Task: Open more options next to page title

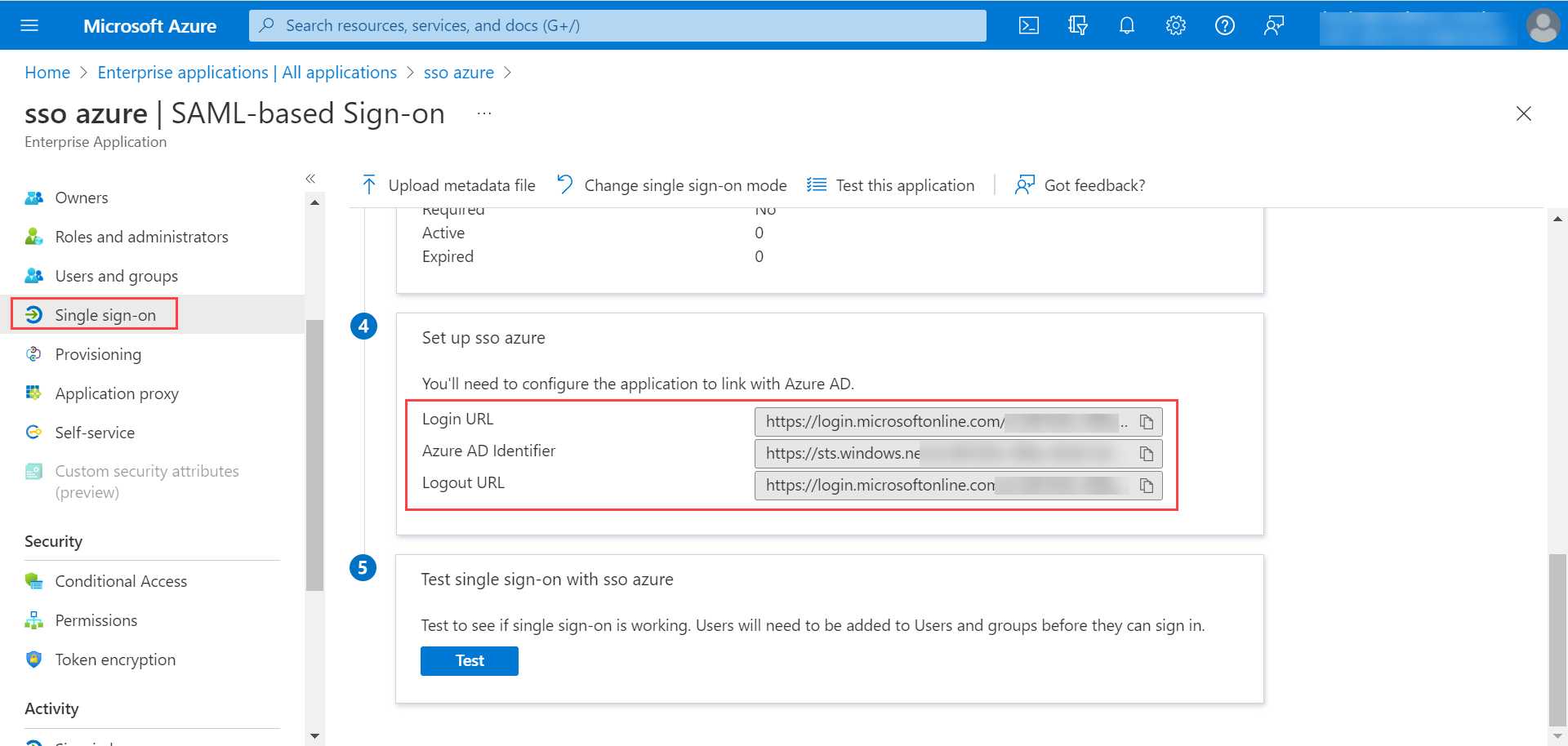Action: (x=484, y=113)
